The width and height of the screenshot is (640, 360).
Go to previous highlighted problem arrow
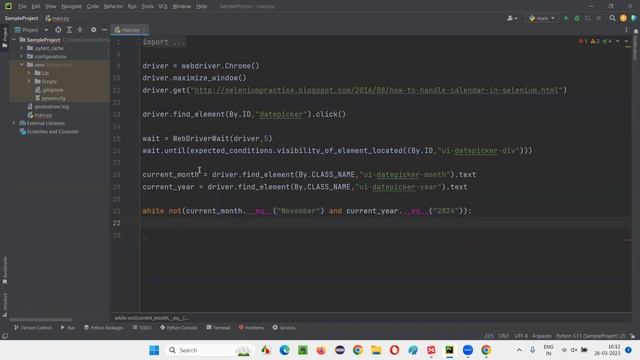point(618,41)
